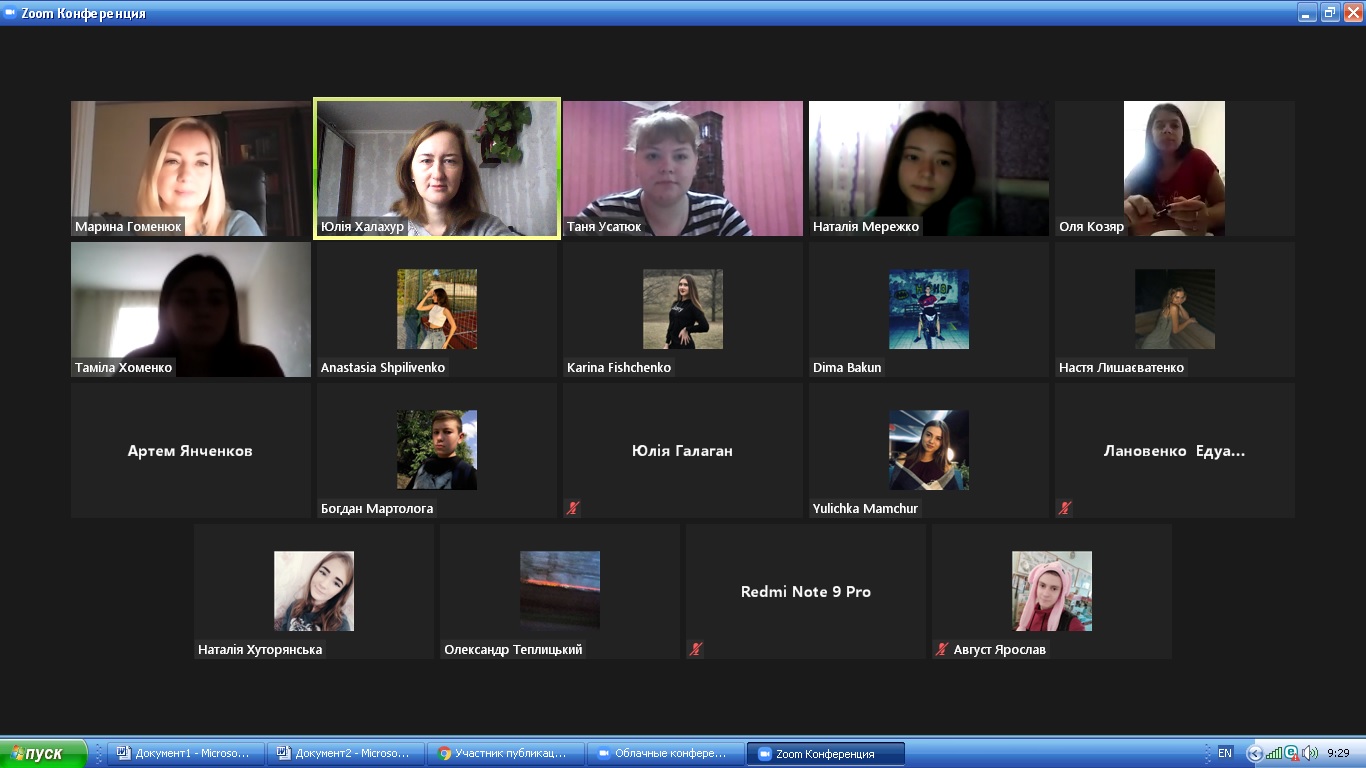Viewport: 1366px width, 768px height.
Task: Open the Chrome Участник публикац... taskbar item
Action: tap(505, 753)
